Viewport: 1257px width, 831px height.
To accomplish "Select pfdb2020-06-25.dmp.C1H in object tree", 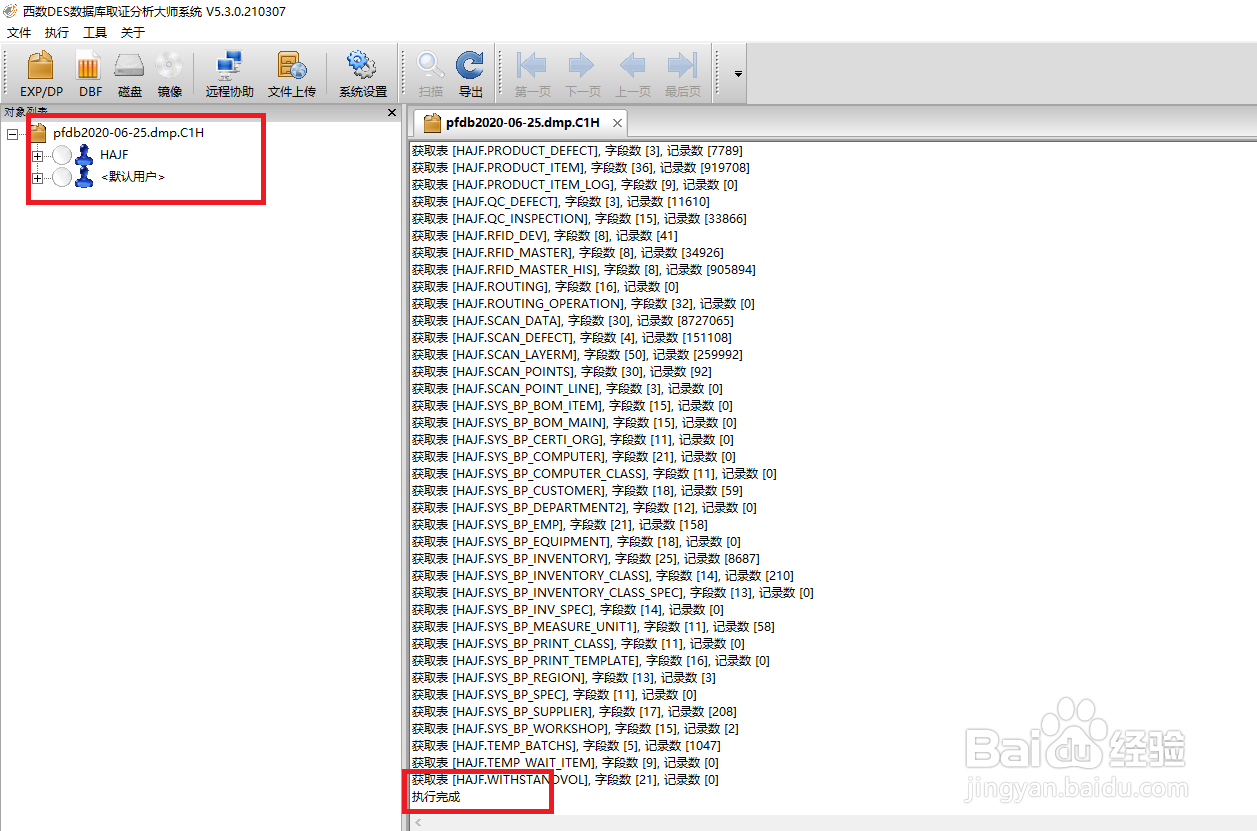I will click(128, 132).
